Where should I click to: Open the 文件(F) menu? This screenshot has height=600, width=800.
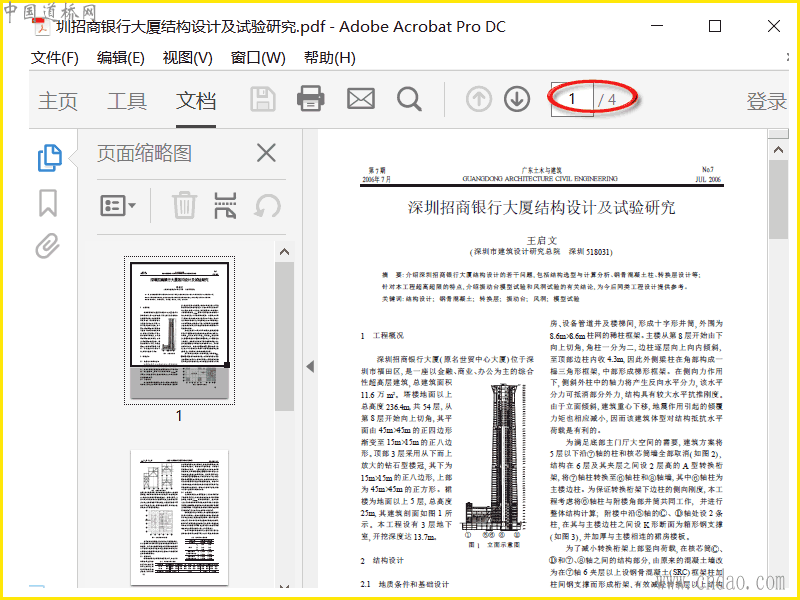tap(55, 58)
